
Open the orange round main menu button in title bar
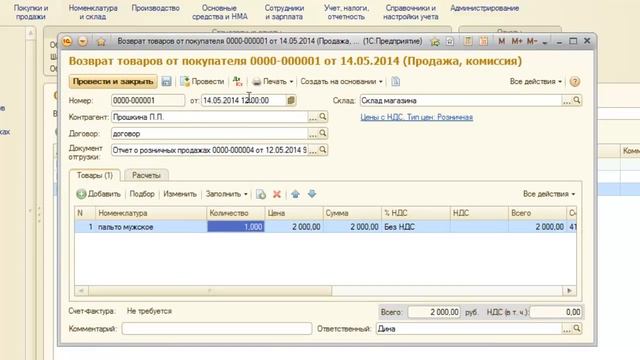point(83,41)
